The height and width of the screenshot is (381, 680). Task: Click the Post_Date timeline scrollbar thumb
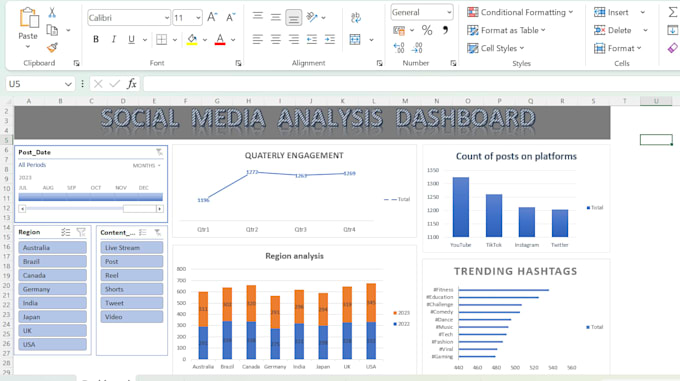140,209
